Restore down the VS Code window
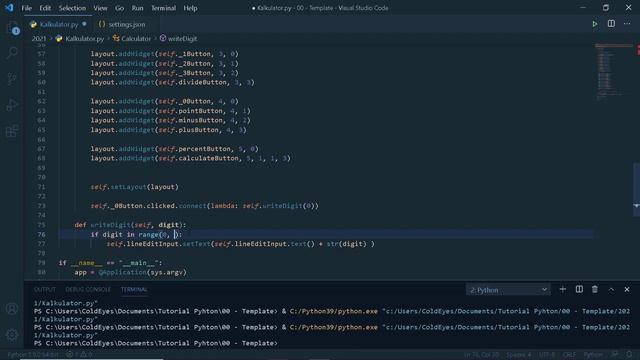 click(x=606, y=8)
